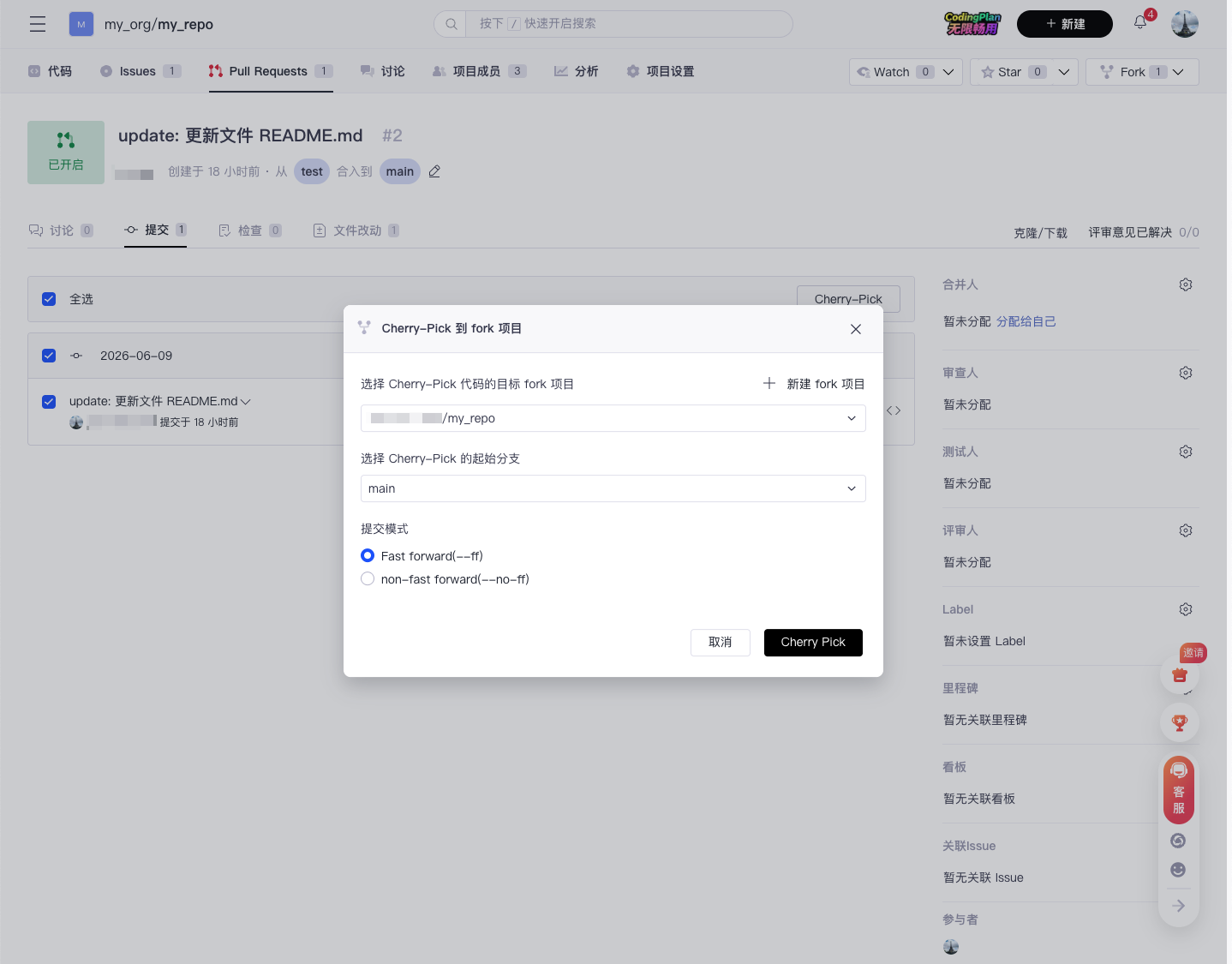The image size is (1232, 964).
Task: Click the 新建 create button
Action: click(x=1065, y=24)
